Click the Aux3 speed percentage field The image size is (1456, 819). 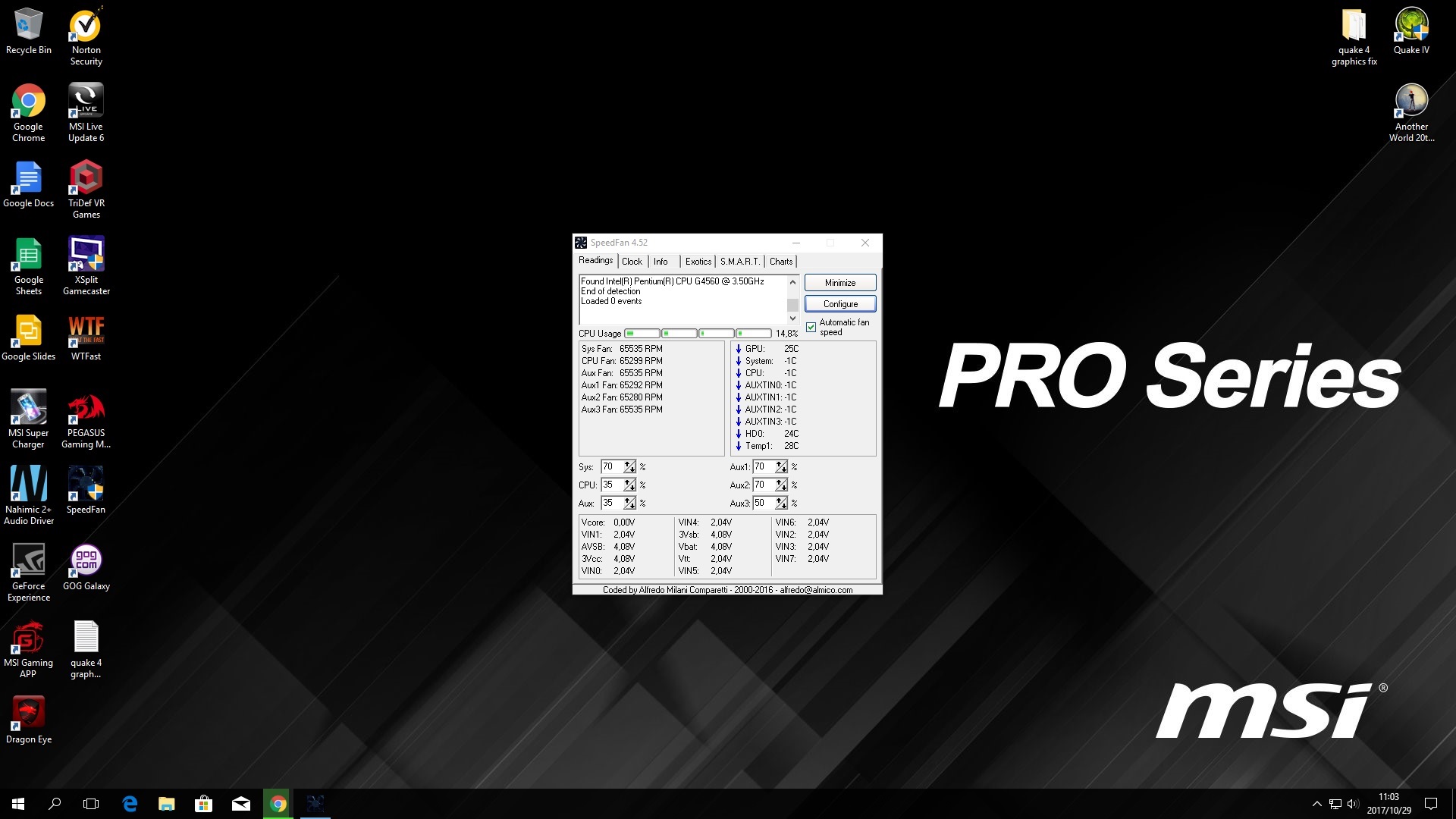(764, 504)
